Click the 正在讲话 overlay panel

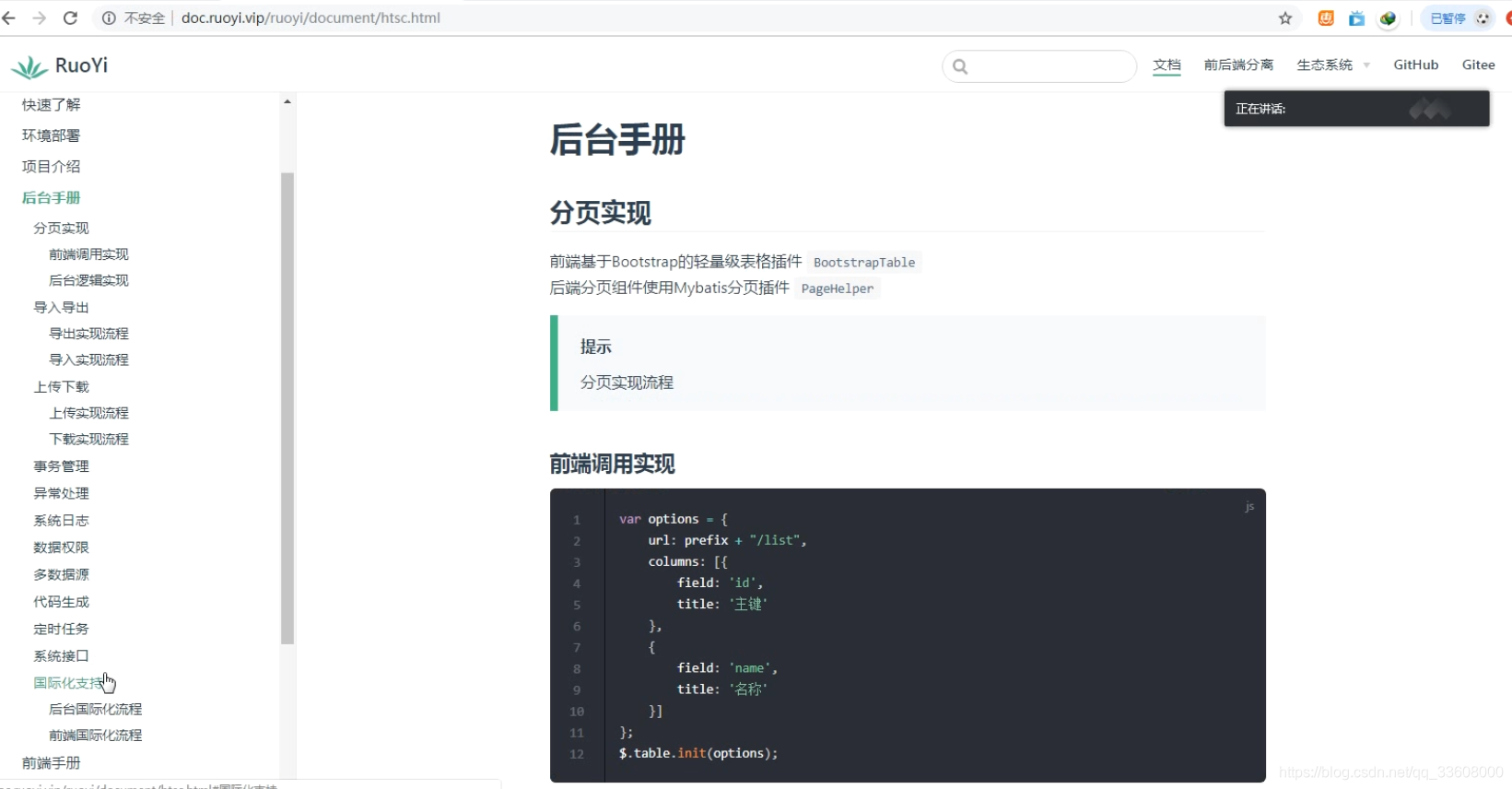[1356, 109]
